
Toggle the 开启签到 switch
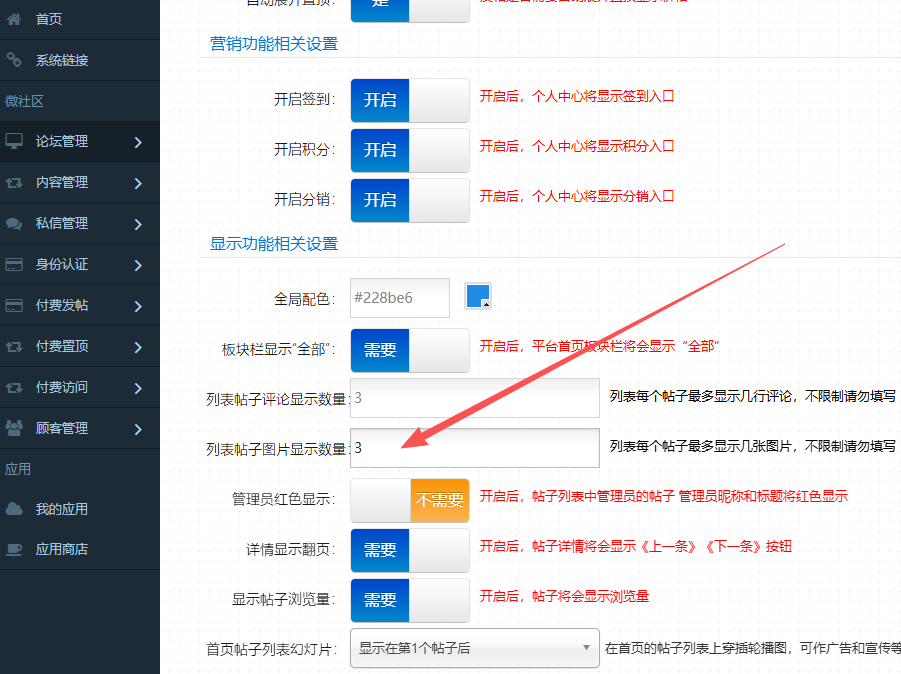pos(409,100)
